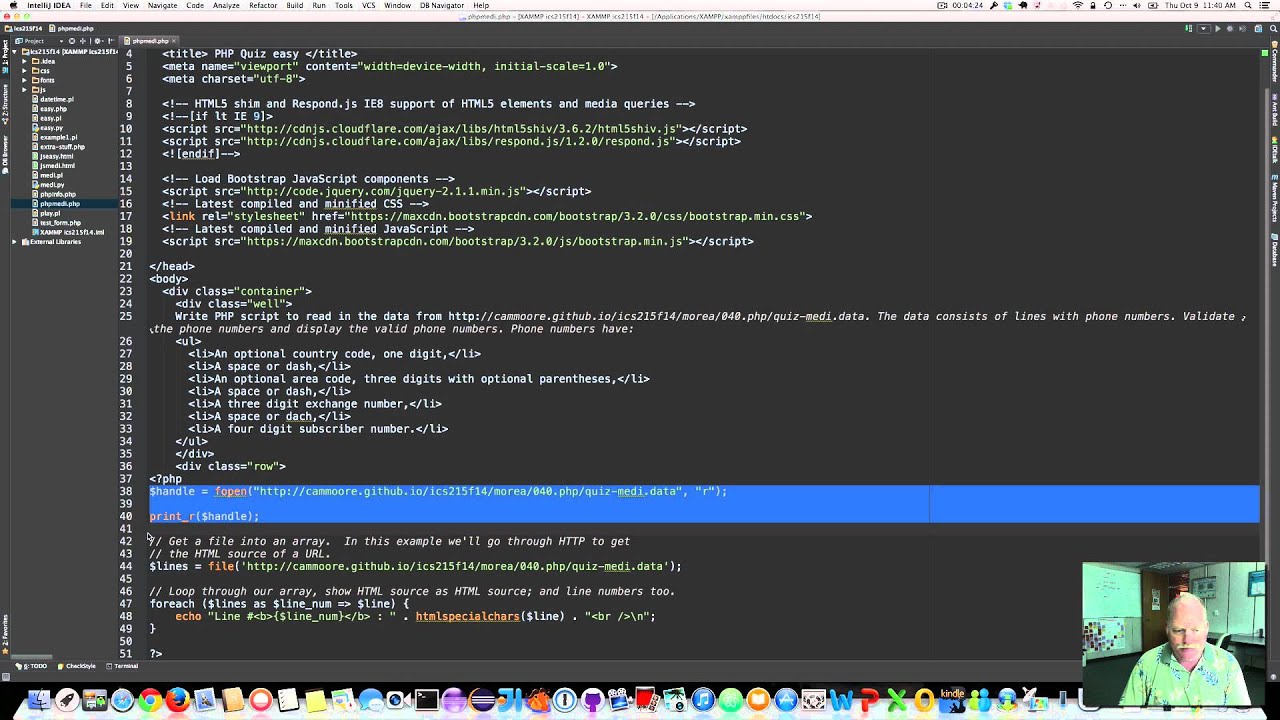Open Terminal from the dock
The image size is (1280, 720).
[x=427, y=700]
